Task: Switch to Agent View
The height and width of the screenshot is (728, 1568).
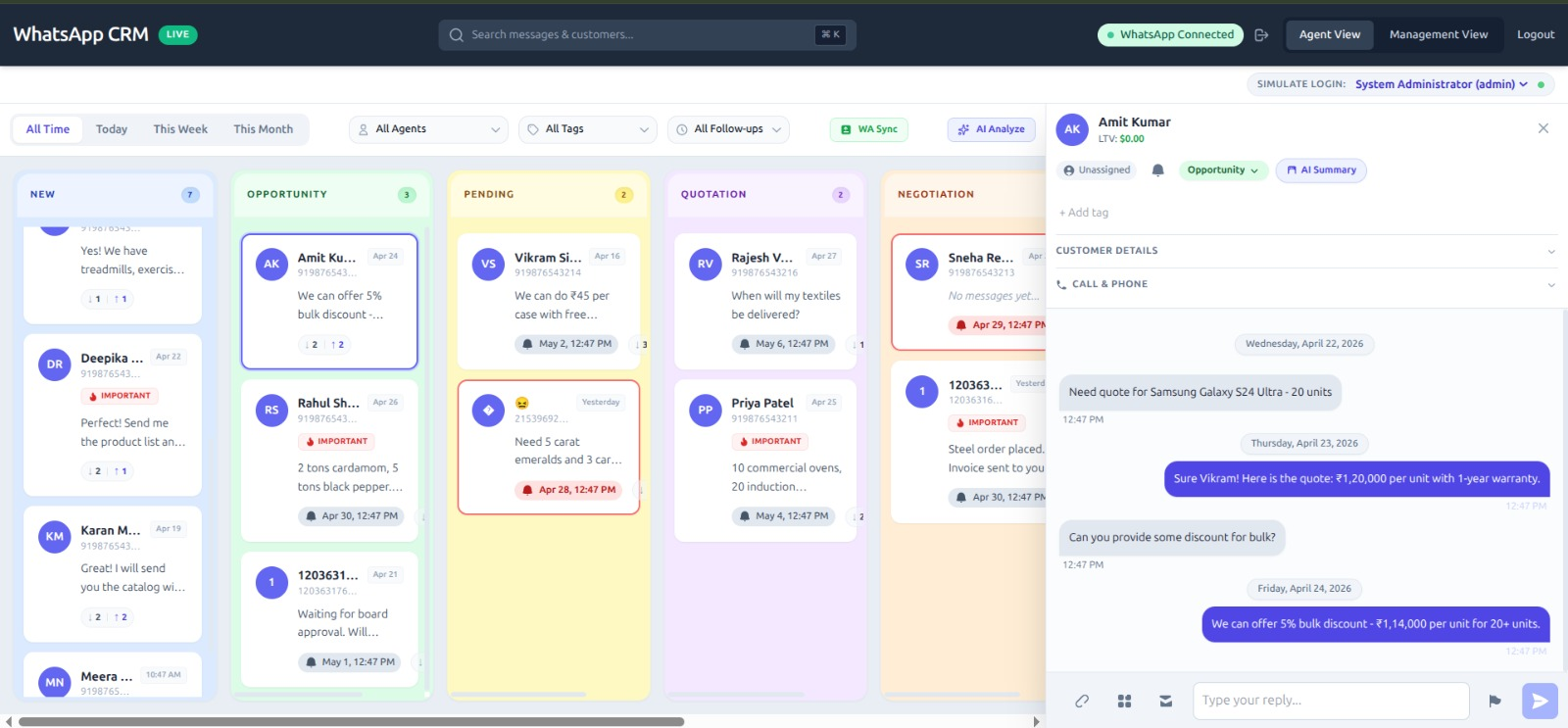Action: (1329, 34)
